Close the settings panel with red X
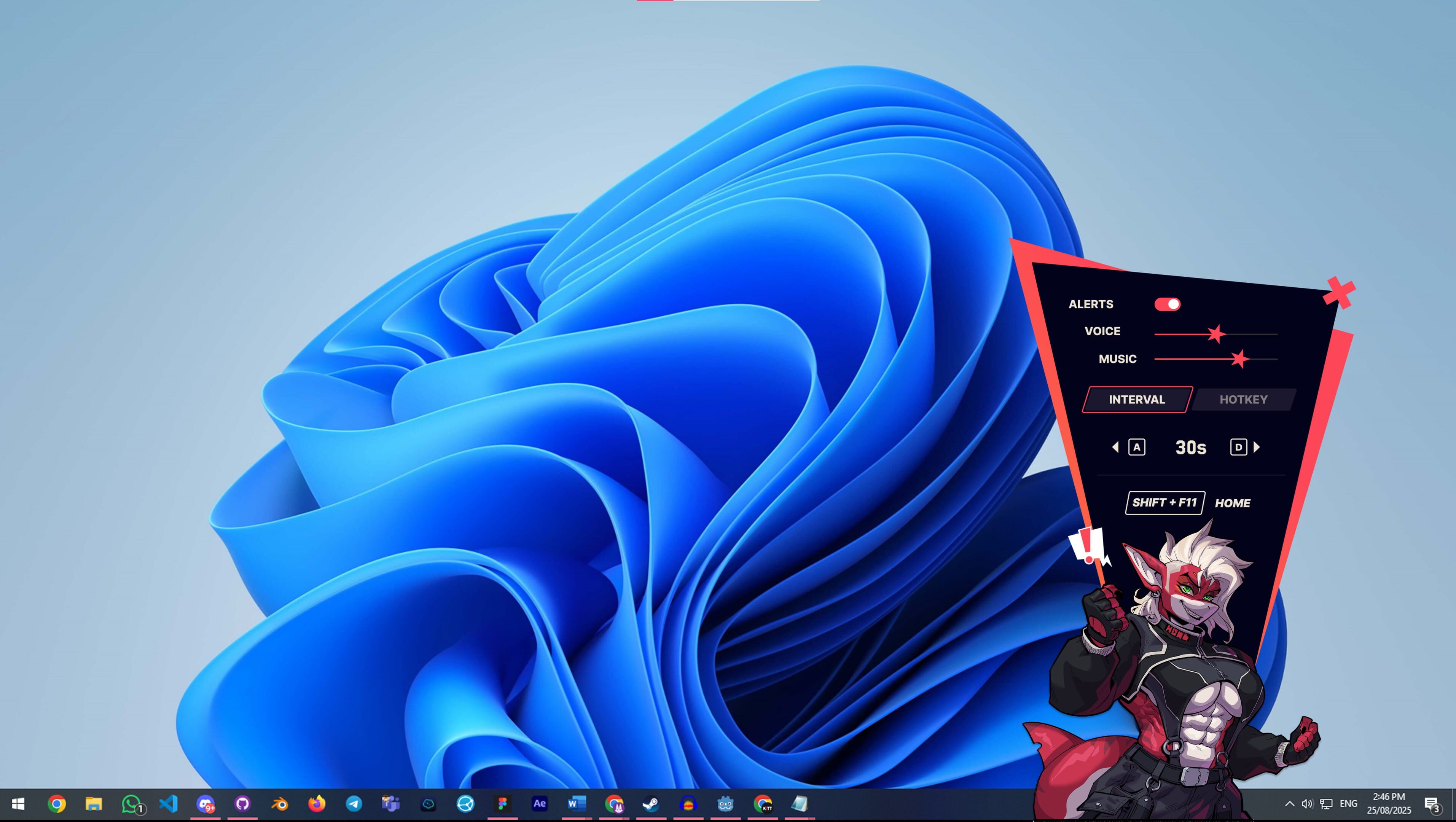Viewport: 1456px width, 822px height. pyautogui.click(x=1340, y=292)
